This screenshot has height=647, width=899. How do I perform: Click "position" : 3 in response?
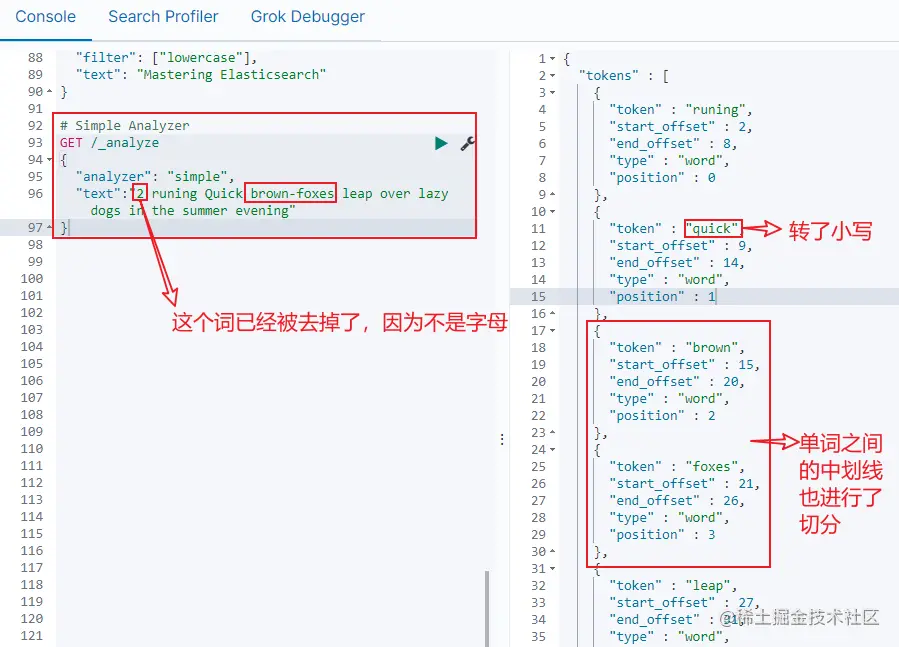pyautogui.click(x=663, y=535)
